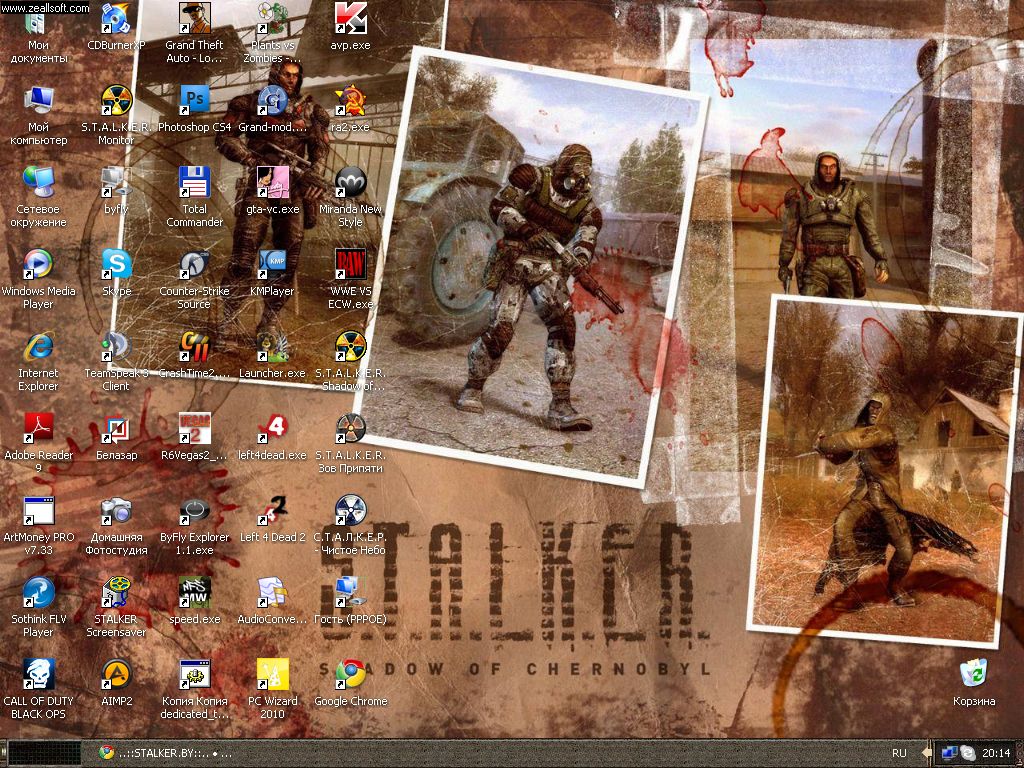Open S.T.A.L.K.E.R. Shadow of Chernobyl shortcut

[351, 346]
